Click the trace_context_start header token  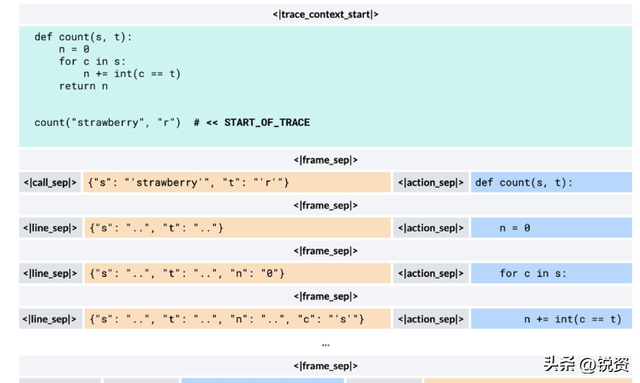[325, 14]
